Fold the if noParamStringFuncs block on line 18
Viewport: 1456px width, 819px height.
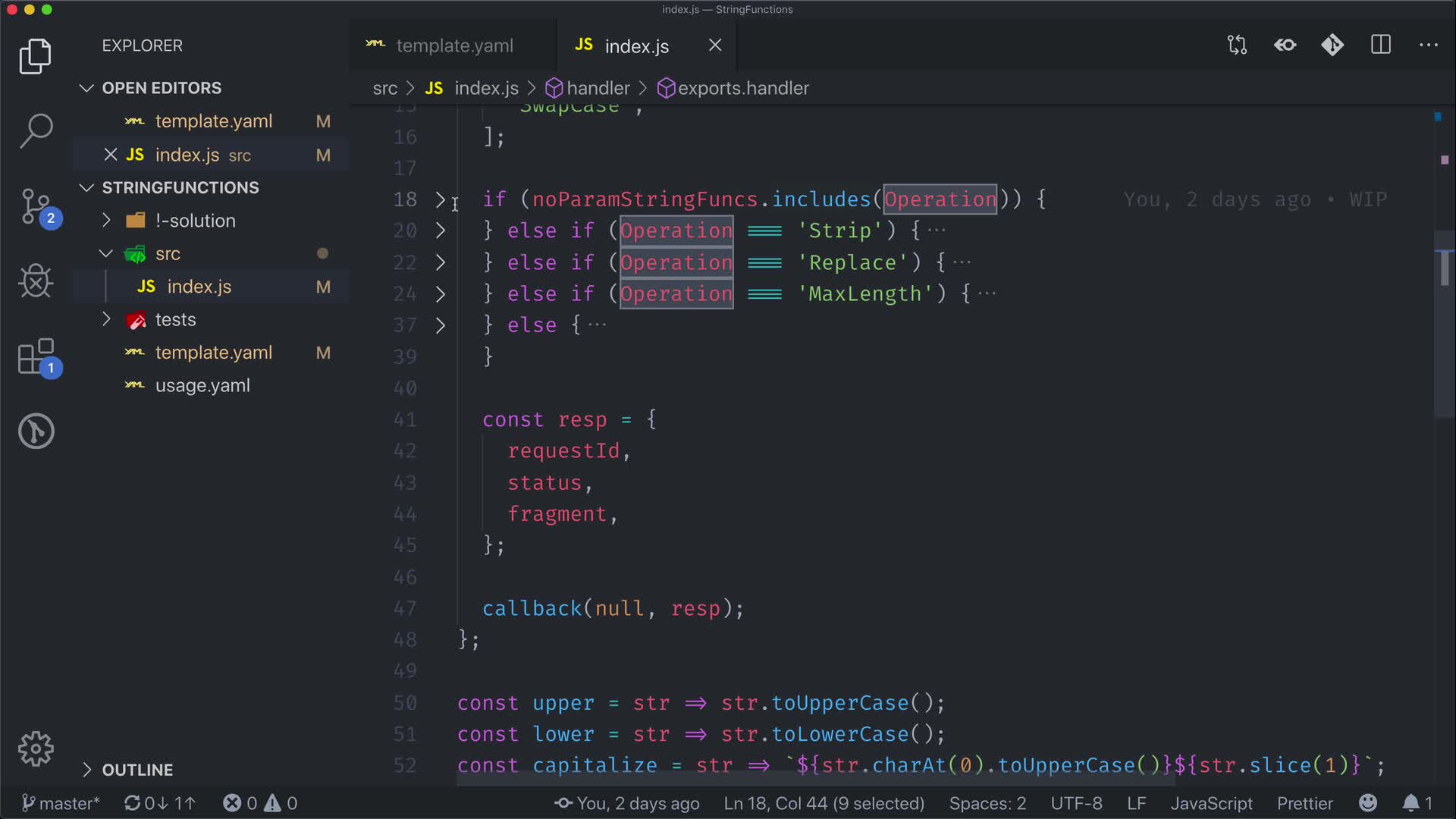pyautogui.click(x=441, y=199)
